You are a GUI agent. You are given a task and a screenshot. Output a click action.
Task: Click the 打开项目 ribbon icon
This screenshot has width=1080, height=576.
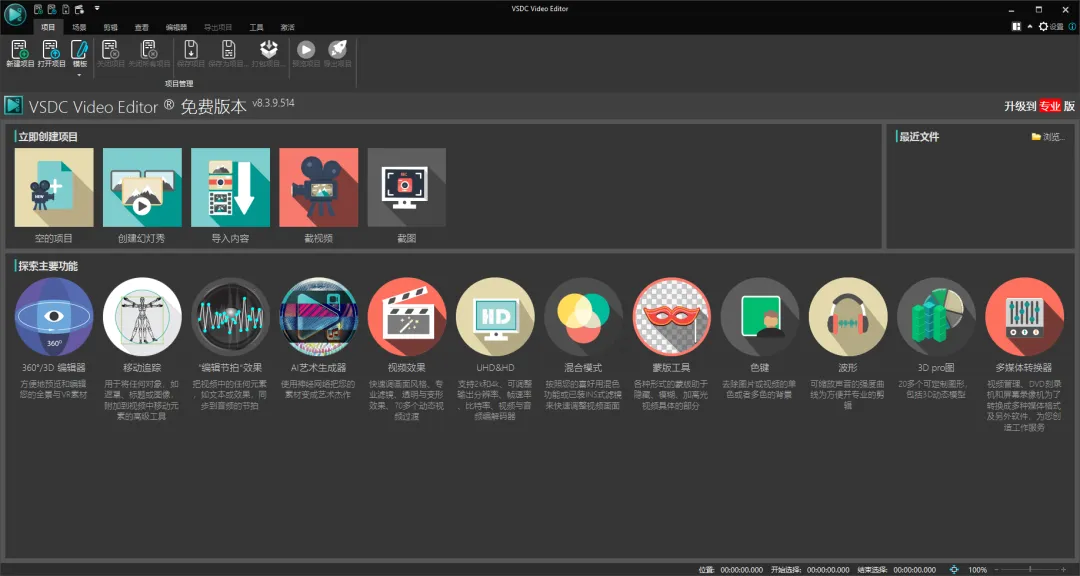pyautogui.click(x=51, y=50)
